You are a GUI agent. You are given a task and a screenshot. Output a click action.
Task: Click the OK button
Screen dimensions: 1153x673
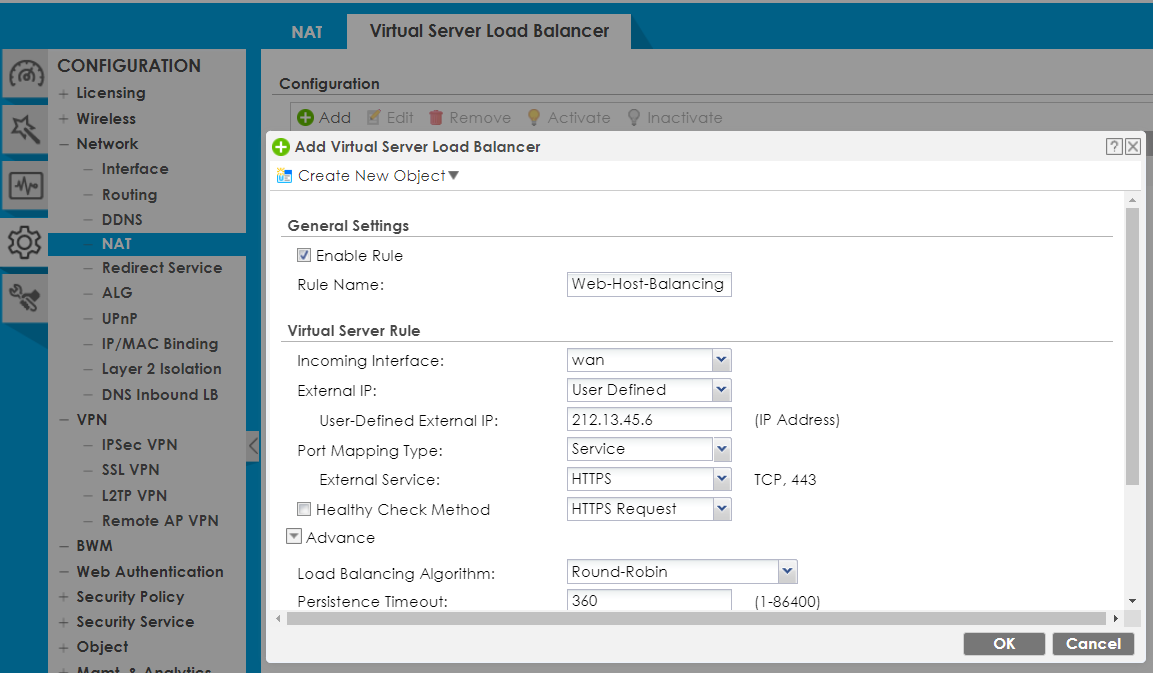click(x=1004, y=644)
